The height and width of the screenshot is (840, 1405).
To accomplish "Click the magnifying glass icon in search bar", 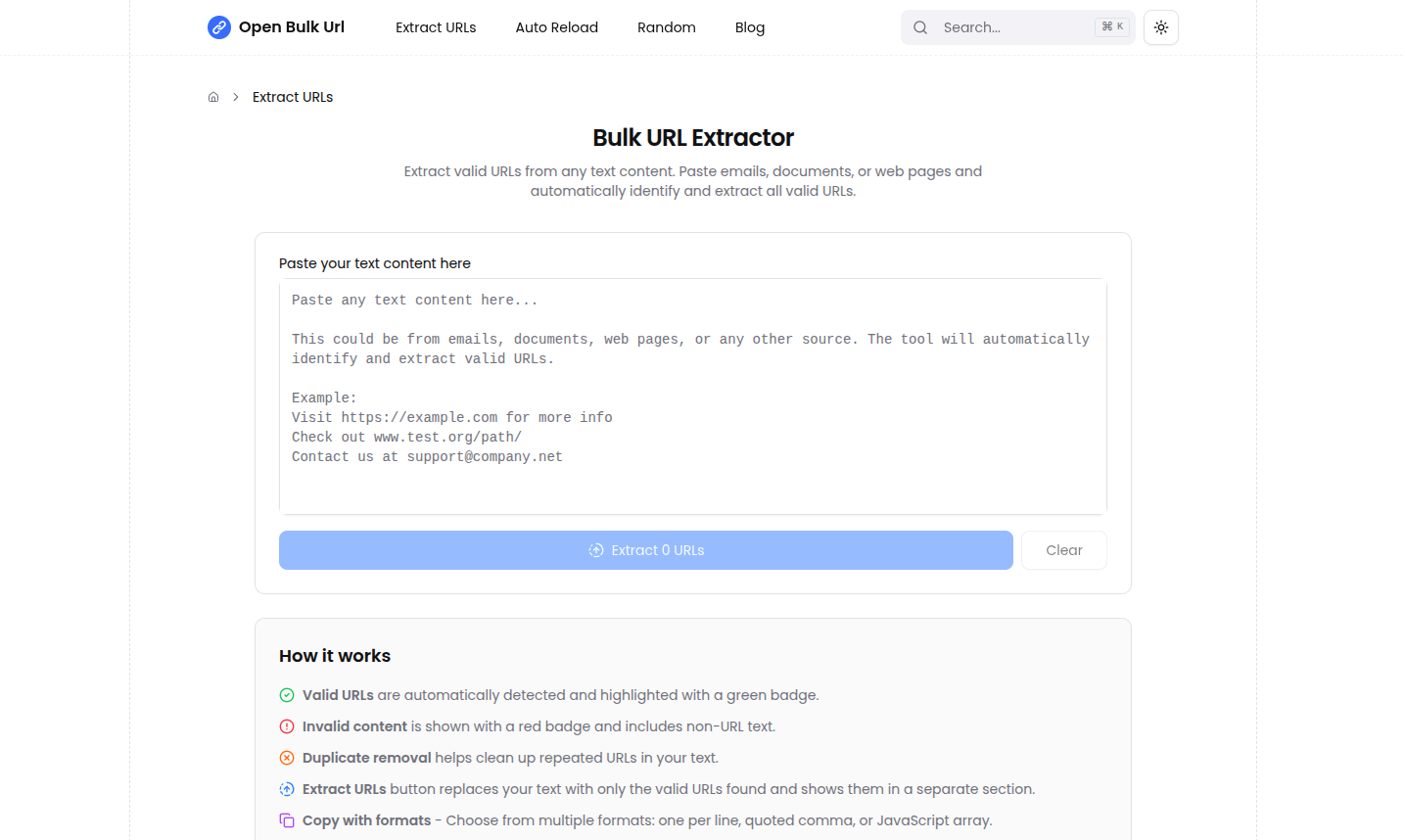I will [920, 27].
